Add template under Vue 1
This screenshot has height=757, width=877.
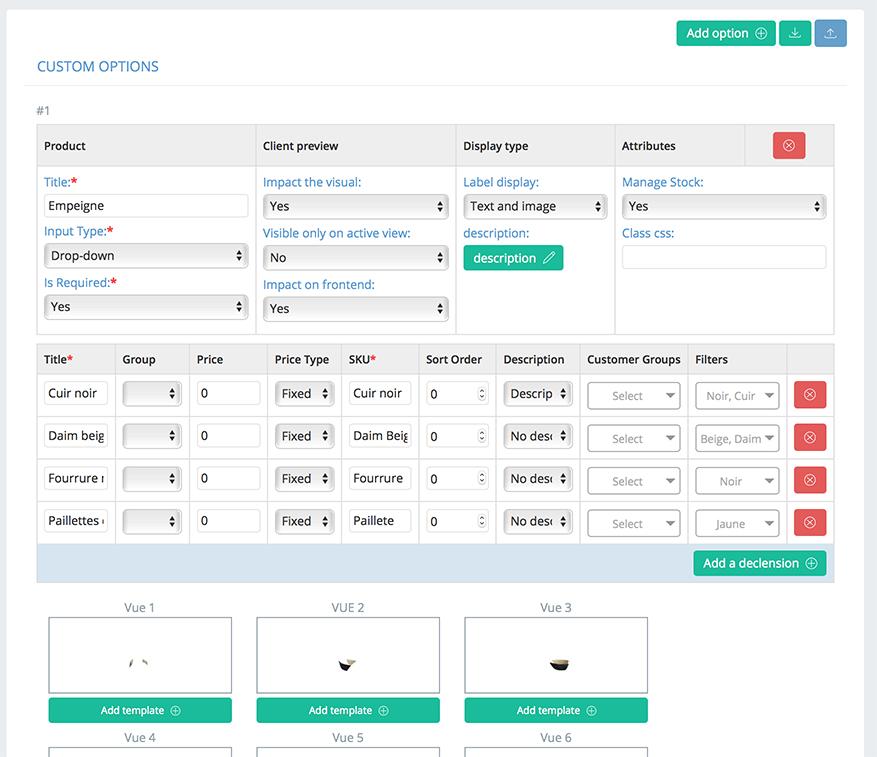[x=140, y=711]
